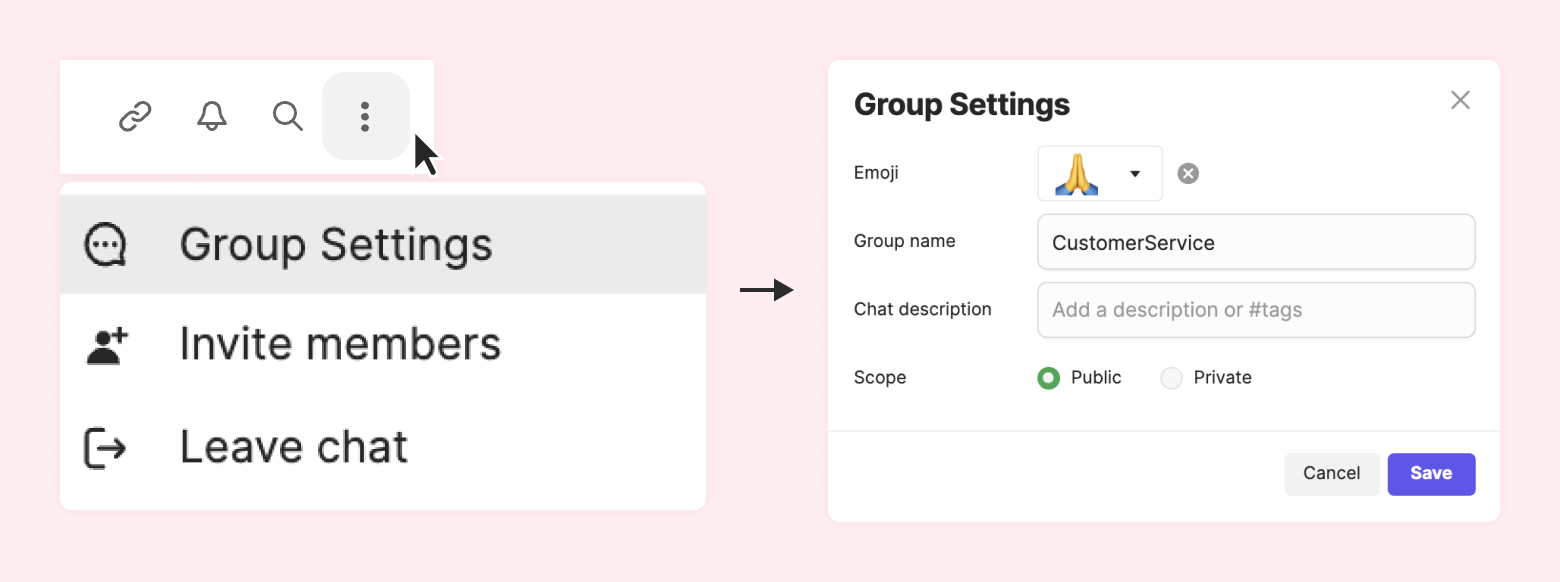
Task: Remove the selected emoji with the clear icon
Action: (1188, 174)
